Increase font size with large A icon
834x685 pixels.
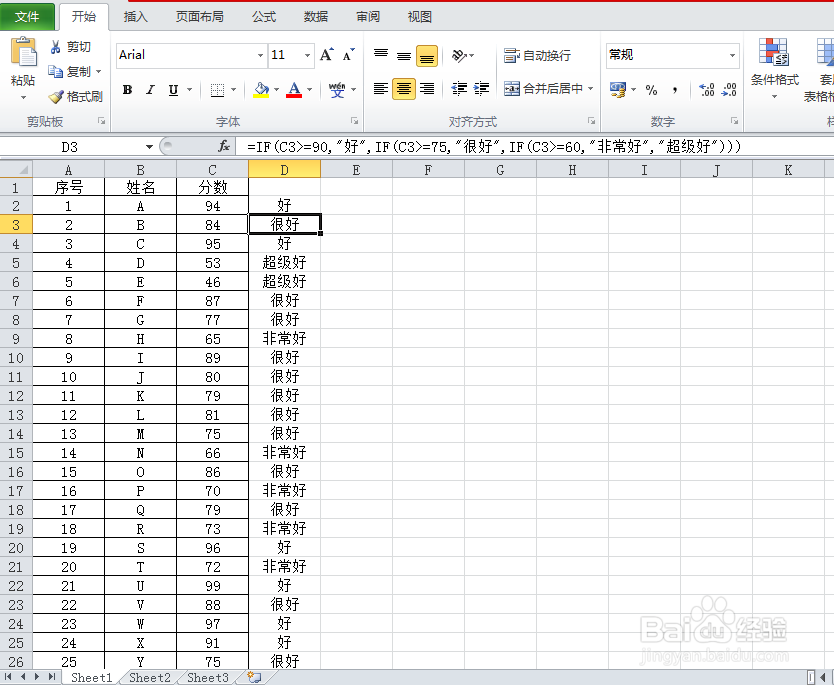pyautogui.click(x=327, y=54)
